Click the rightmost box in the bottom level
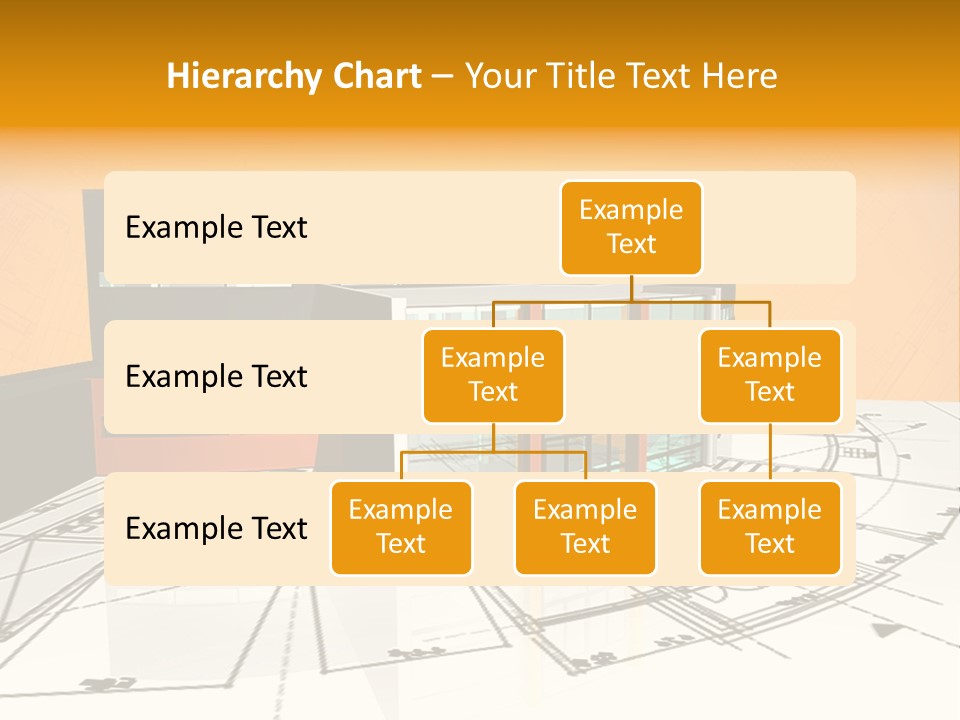This screenshot has width=960, height=720. click(770, 528)
